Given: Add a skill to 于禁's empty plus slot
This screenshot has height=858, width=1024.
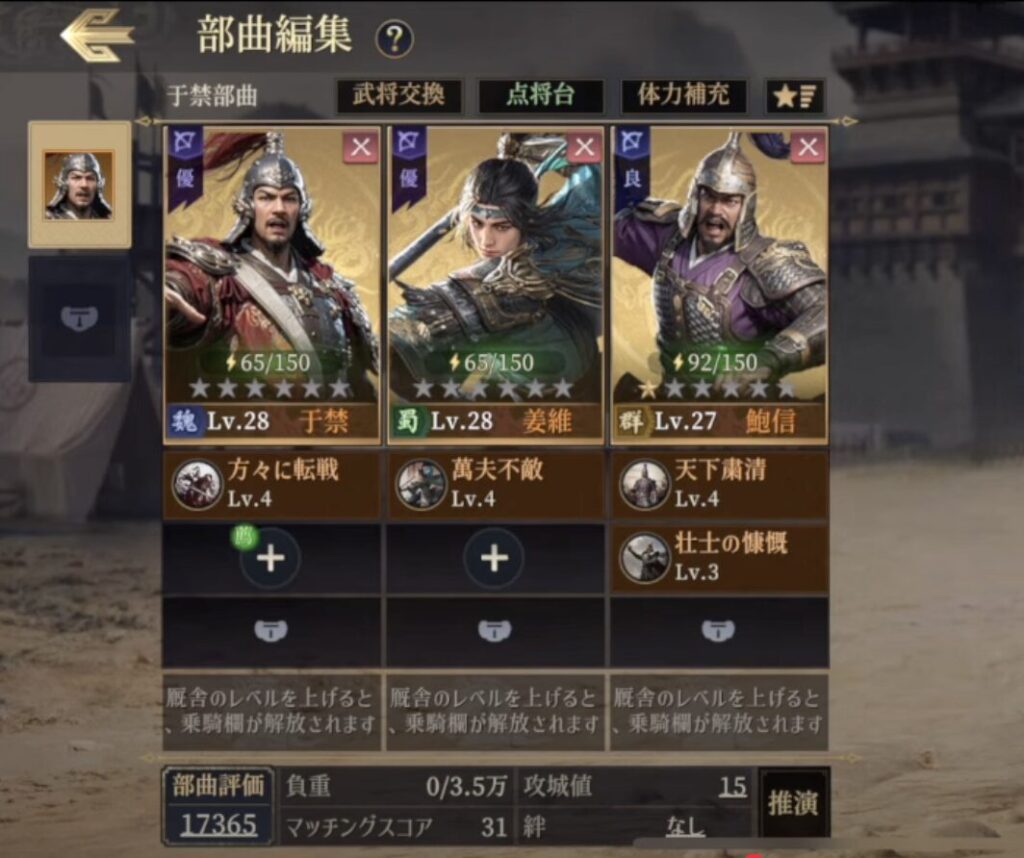Looking at the screenshot, I should [x=270, y=558].
